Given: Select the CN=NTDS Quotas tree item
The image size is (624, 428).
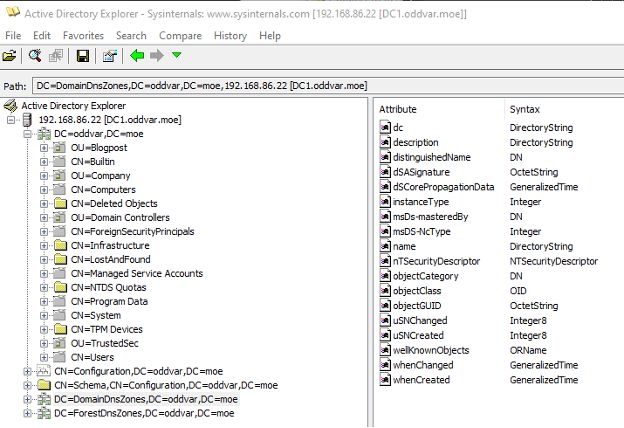Looking at the screenshot, I should pyautogui.click(x=108, y=287).
